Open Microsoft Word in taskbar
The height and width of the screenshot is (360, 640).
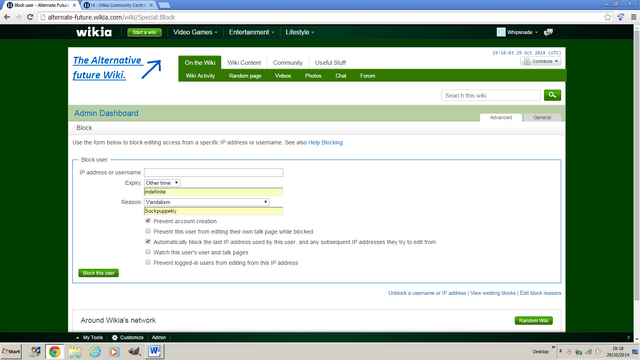tap(154, 351)
